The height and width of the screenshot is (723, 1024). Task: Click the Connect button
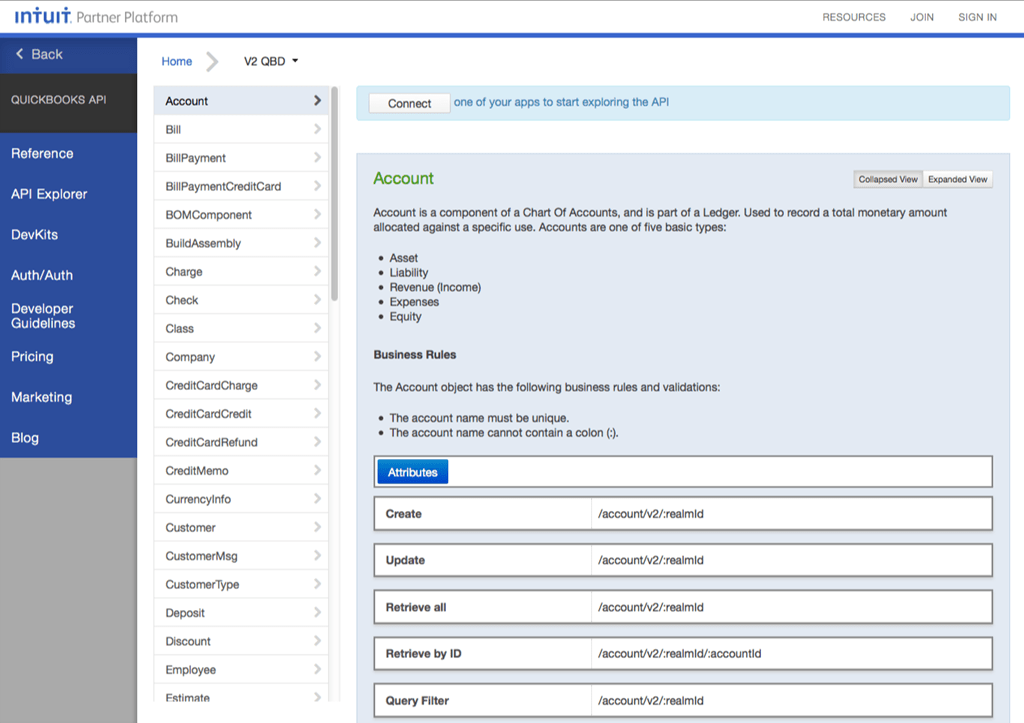[x=409, y=103]
